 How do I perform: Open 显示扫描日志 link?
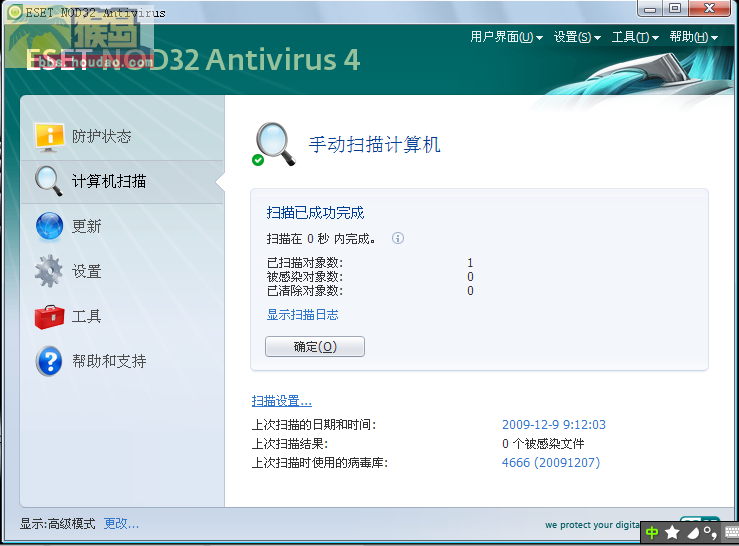303,314
